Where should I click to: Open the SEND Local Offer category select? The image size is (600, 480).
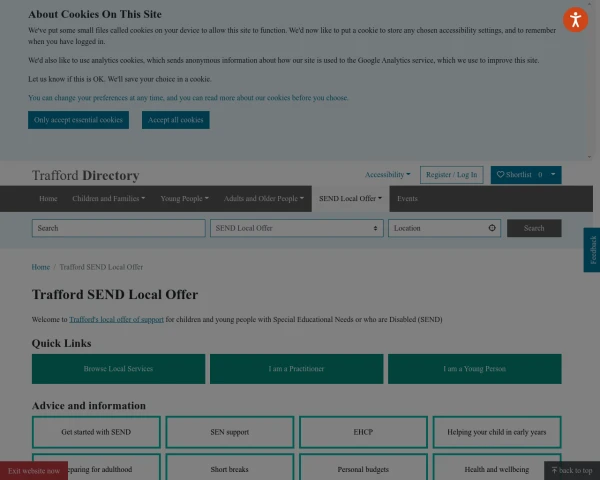point(297,228)
